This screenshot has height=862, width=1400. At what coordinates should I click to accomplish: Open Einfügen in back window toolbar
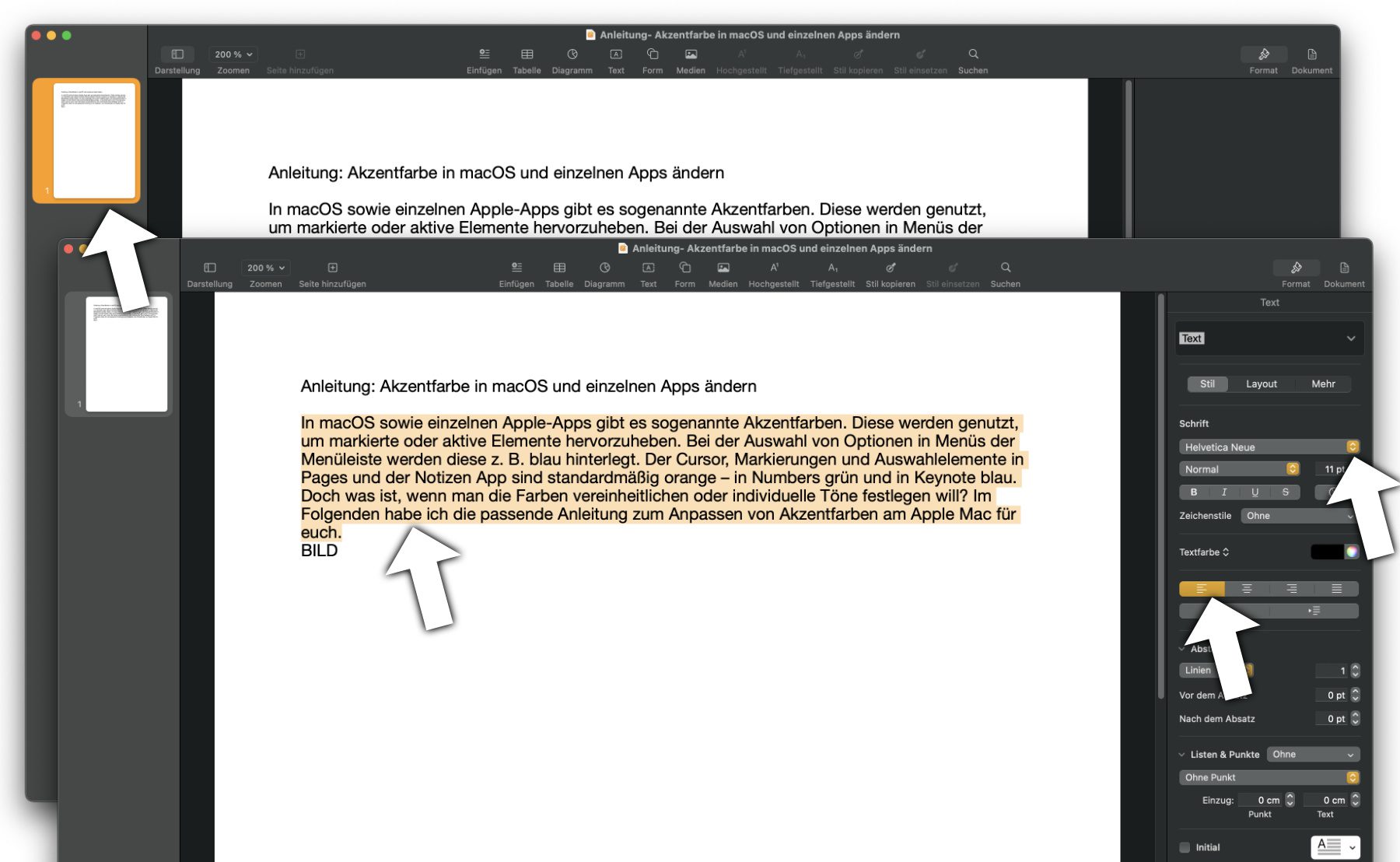click(x=484, y=54)
